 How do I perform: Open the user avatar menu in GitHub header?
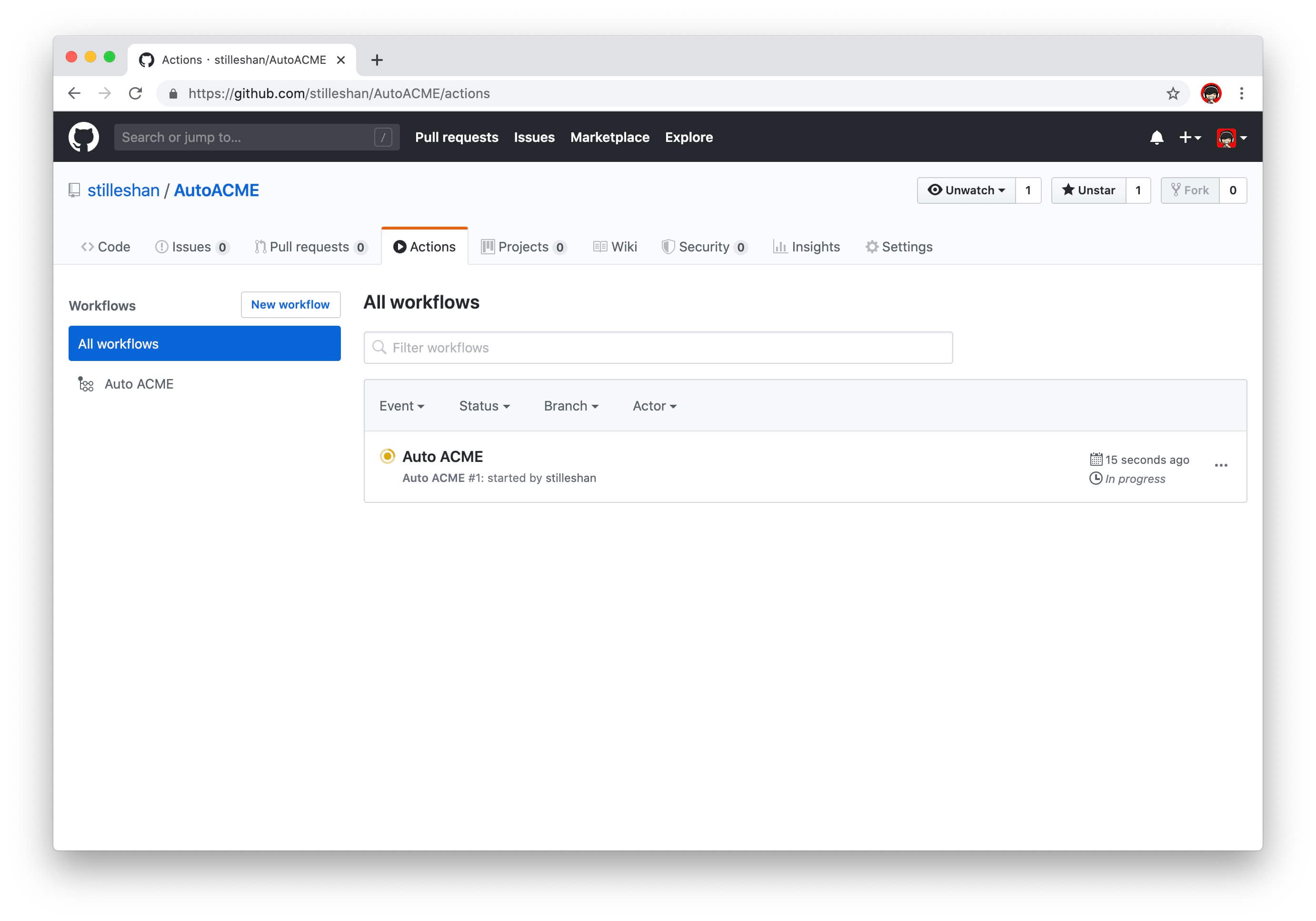click(x=1231, y=138)
